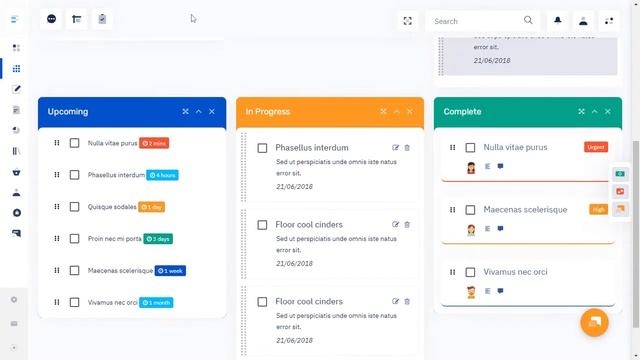Click the 1 day orange badge
640x360 pixels.
151,207
